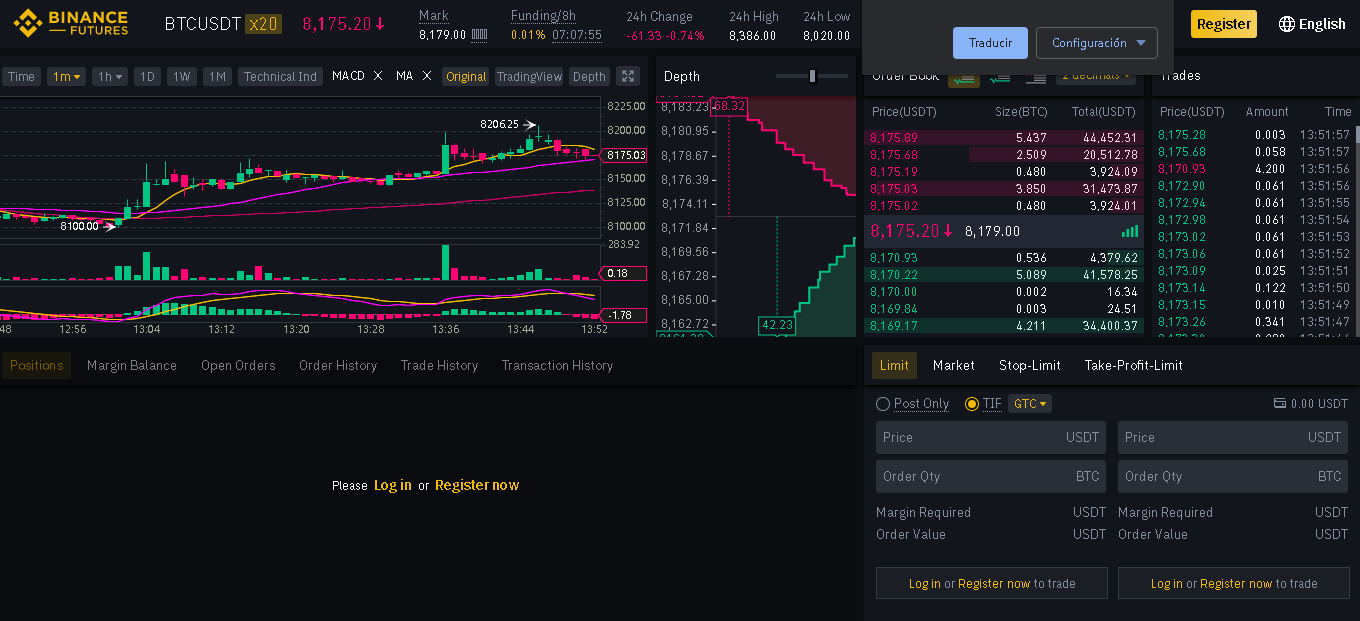This screenshot has width=1360, height=621.
Task: Click ask price 8,175.03 in order book
Action: (894, 189)
